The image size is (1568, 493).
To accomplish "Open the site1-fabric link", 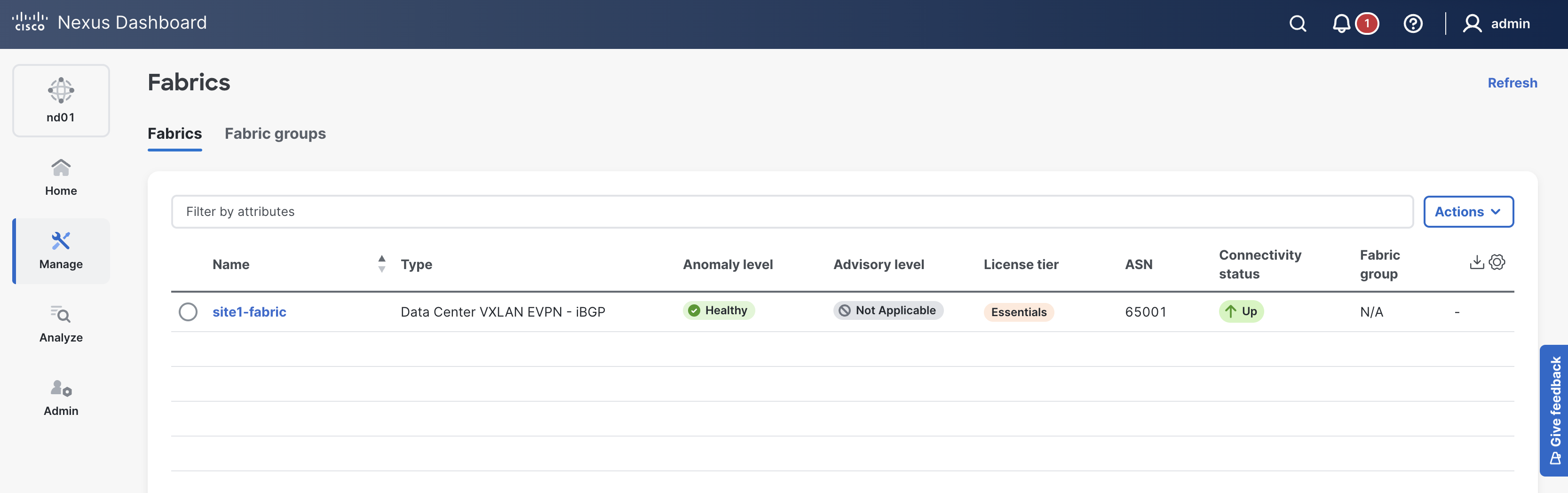I will click(x=249, y=311).
